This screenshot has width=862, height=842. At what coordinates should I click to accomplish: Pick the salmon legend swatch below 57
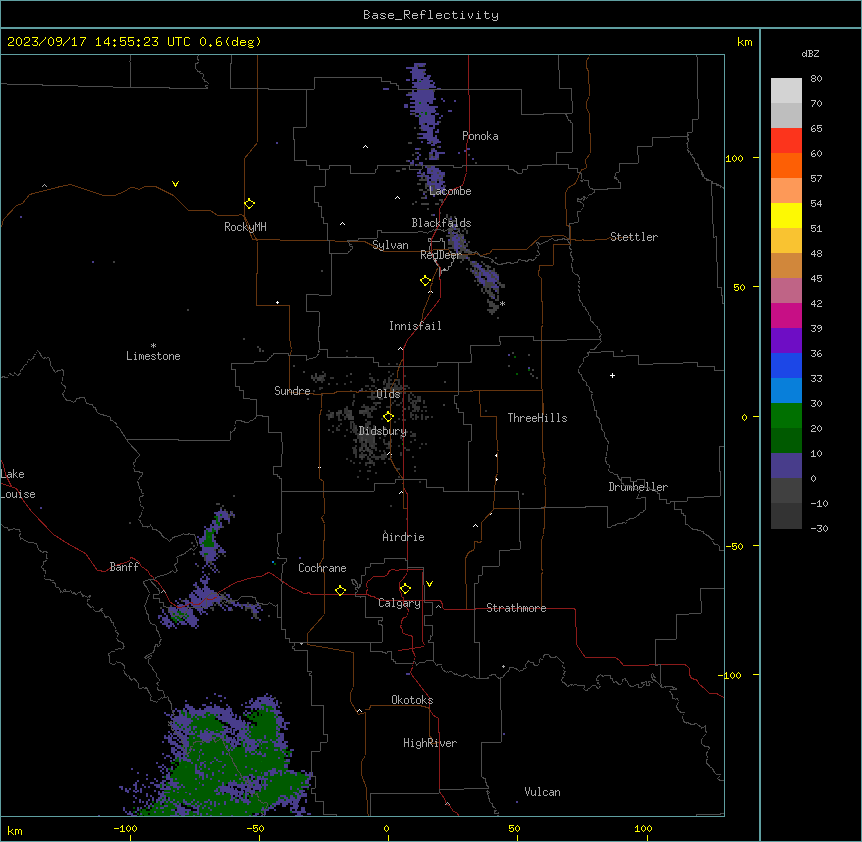(x=786, y=191)
